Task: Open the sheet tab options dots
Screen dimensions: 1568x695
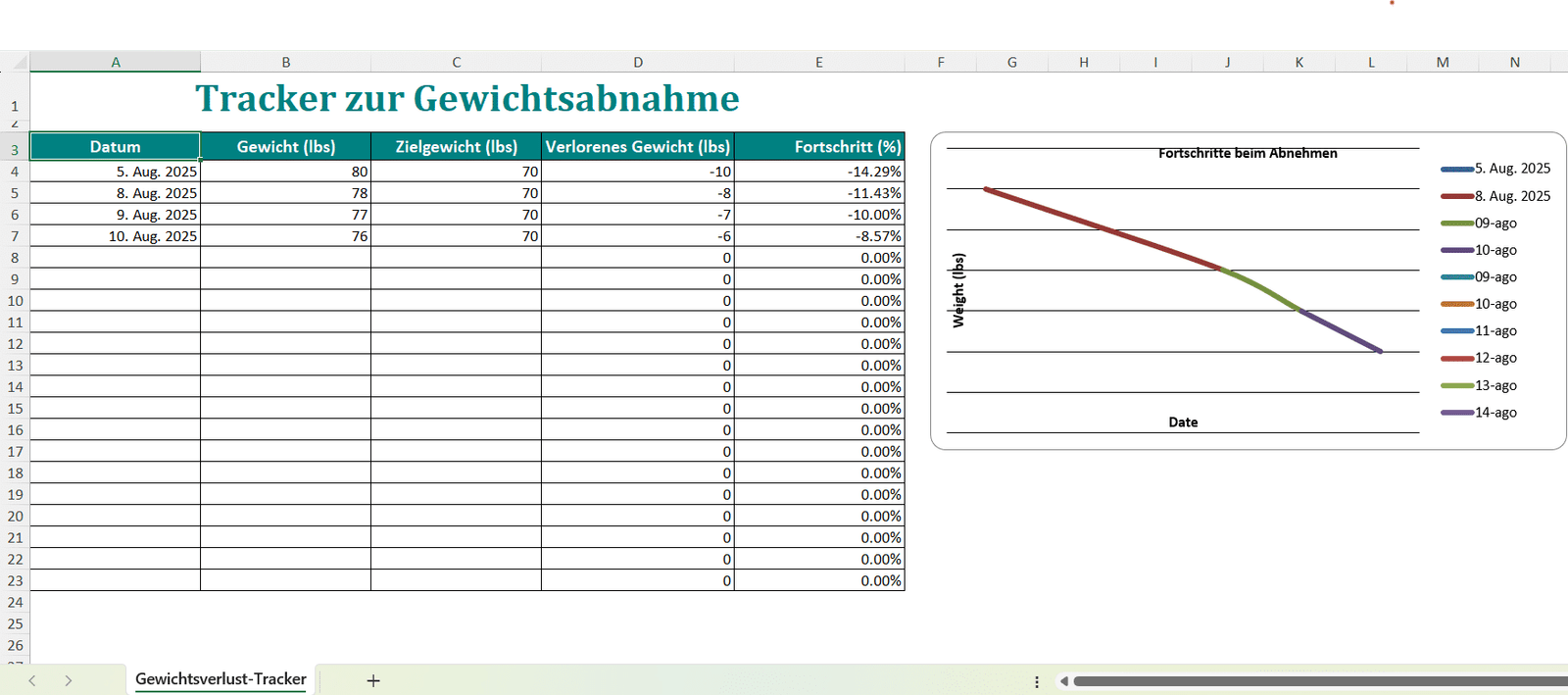Action: (x=1037, y=681)
